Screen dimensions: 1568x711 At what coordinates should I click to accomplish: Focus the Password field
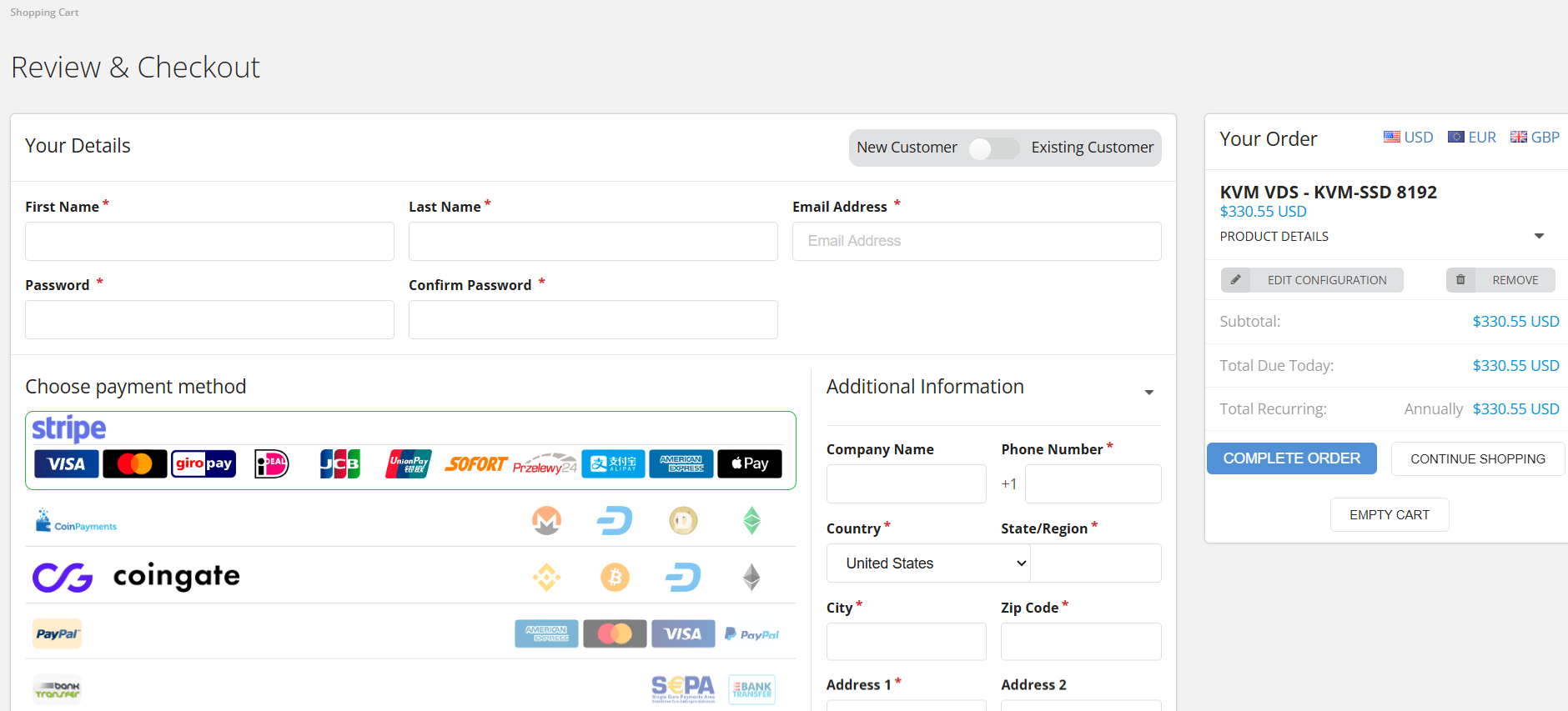click(209, 319)
